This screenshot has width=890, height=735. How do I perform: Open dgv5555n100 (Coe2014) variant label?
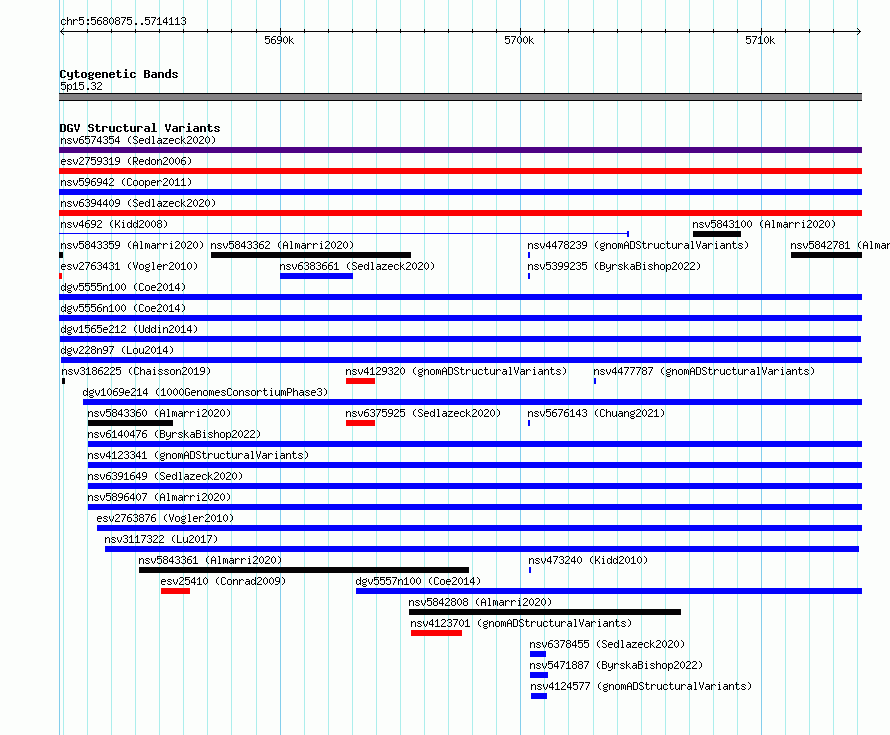click(123, 287)
